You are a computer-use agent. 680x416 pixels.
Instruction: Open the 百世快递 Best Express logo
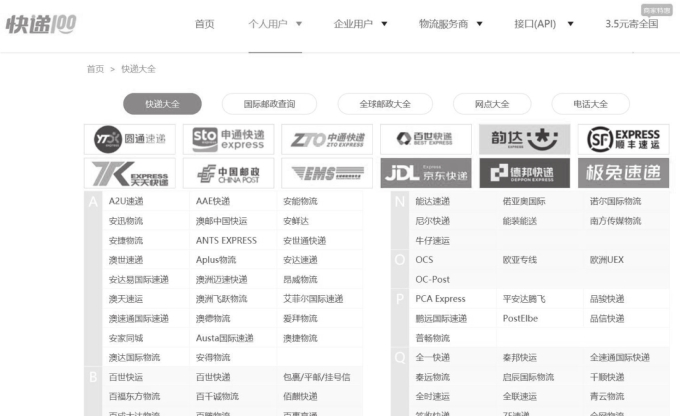coord(426,139)
